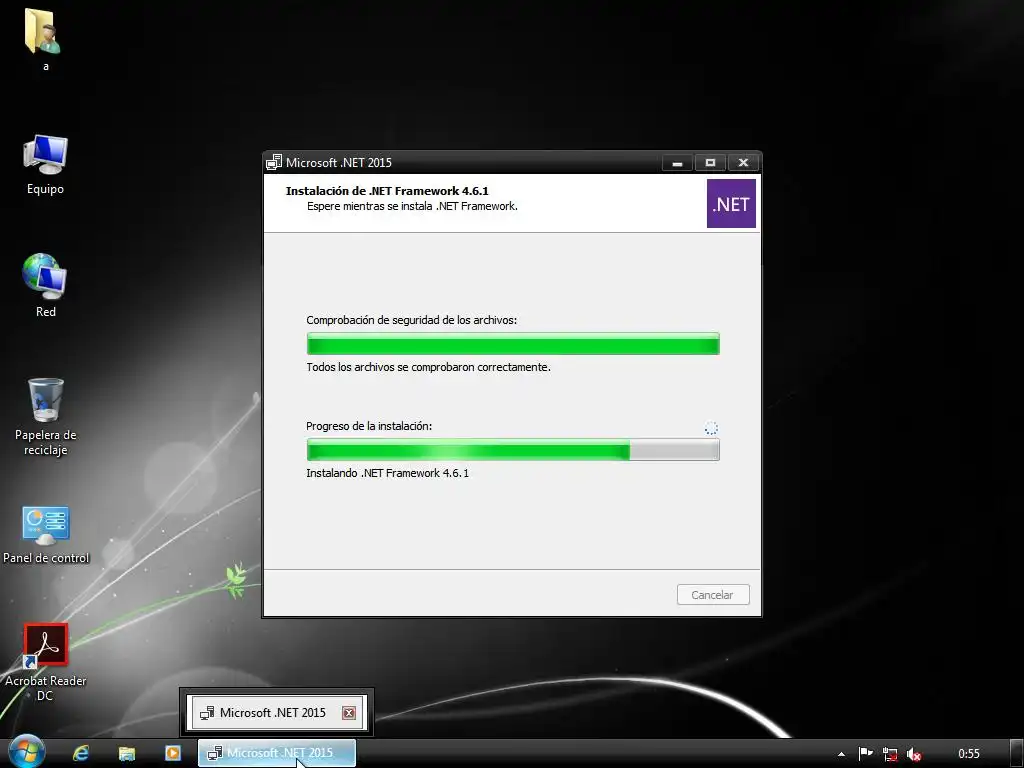1024x768 pixels.
Task: Open the user folder icon named a
Action: click(x=44, y=39)
